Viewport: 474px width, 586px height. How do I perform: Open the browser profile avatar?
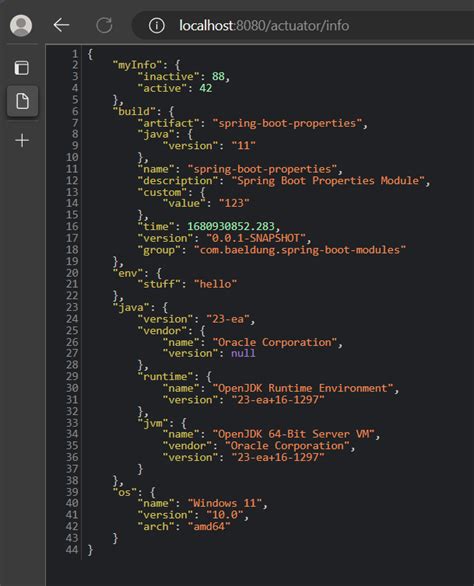21,25
